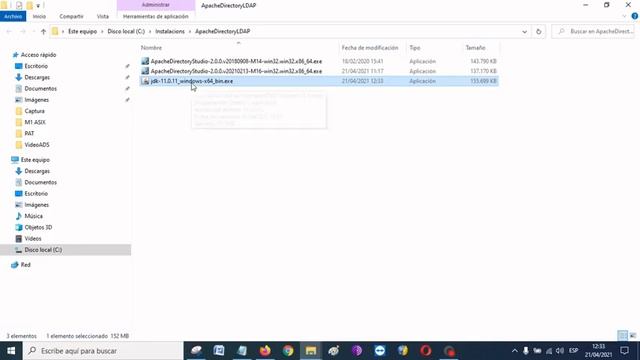Open Documentos under Este equipo

[40, 182]
